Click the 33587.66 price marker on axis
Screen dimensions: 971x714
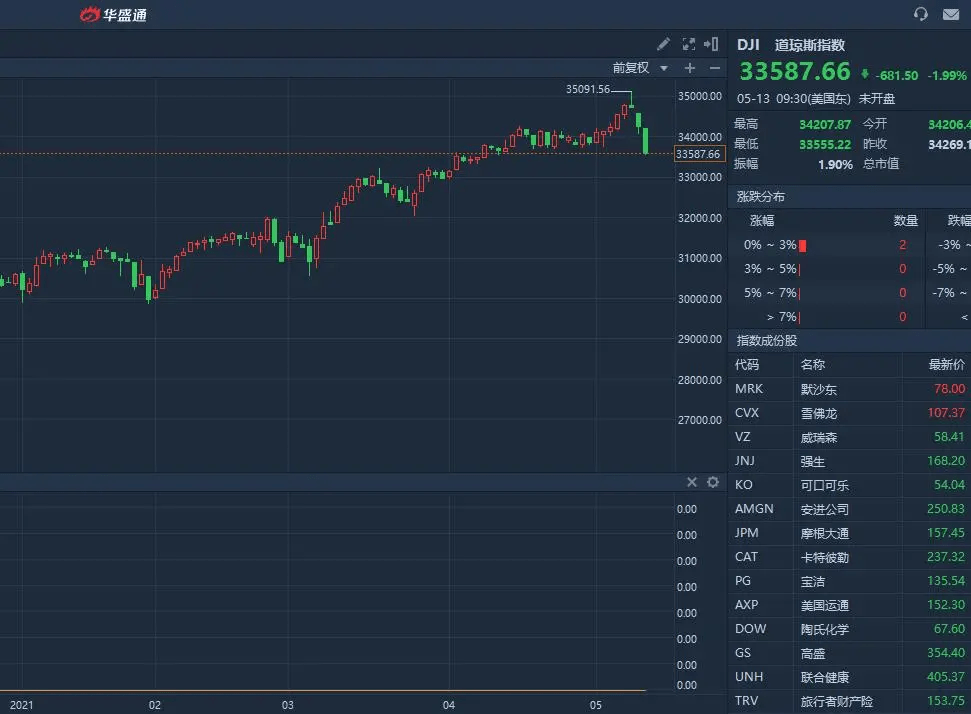[x=699, y=154]
